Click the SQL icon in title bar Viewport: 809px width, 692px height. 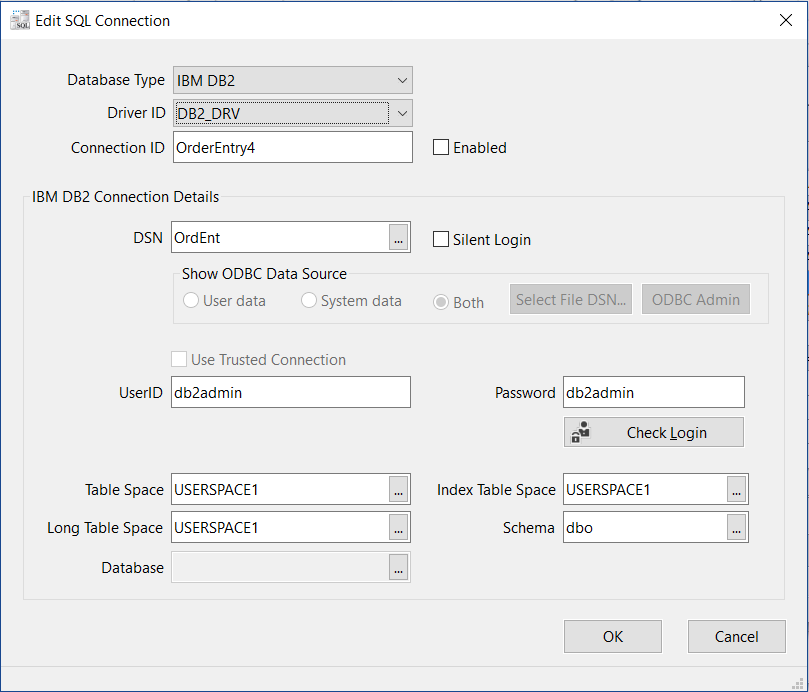pyautogui.click(x=20, y=20)
